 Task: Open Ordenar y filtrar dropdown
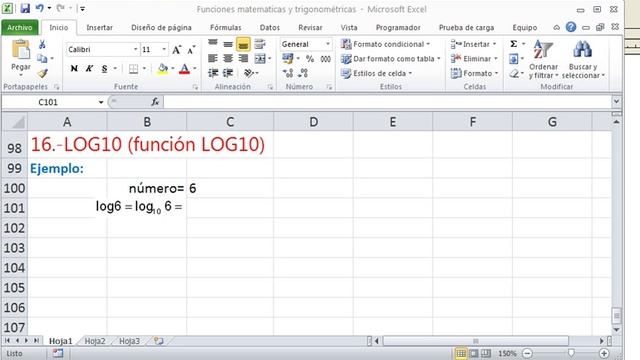543,60
